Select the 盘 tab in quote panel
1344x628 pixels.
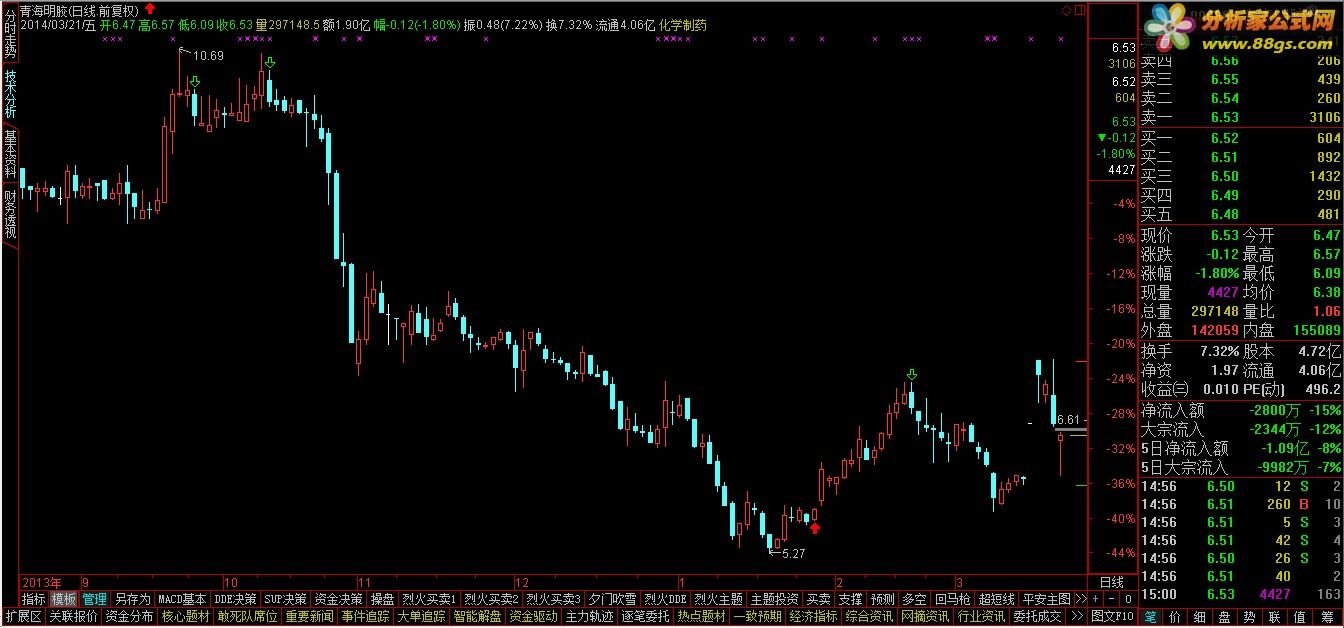point(1224,617)
